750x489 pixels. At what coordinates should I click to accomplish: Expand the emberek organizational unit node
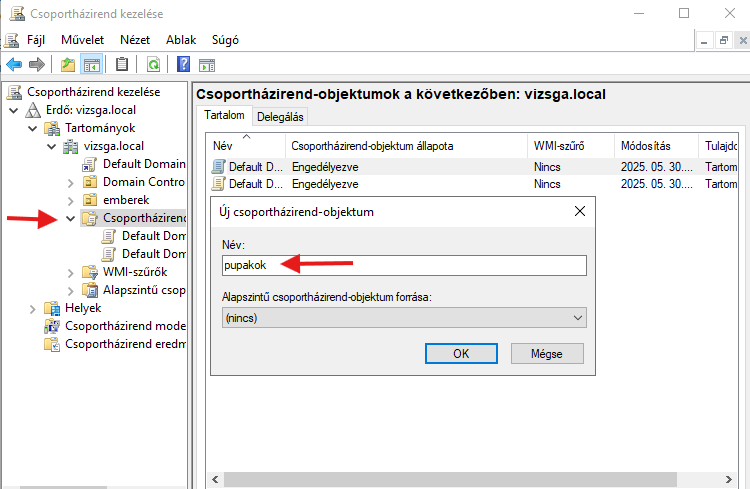tap(70, 200)
